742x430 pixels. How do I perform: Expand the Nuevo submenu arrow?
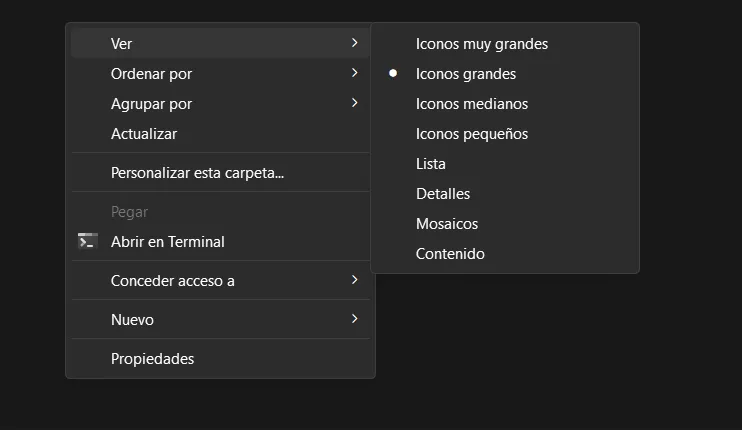coord(355,319)
